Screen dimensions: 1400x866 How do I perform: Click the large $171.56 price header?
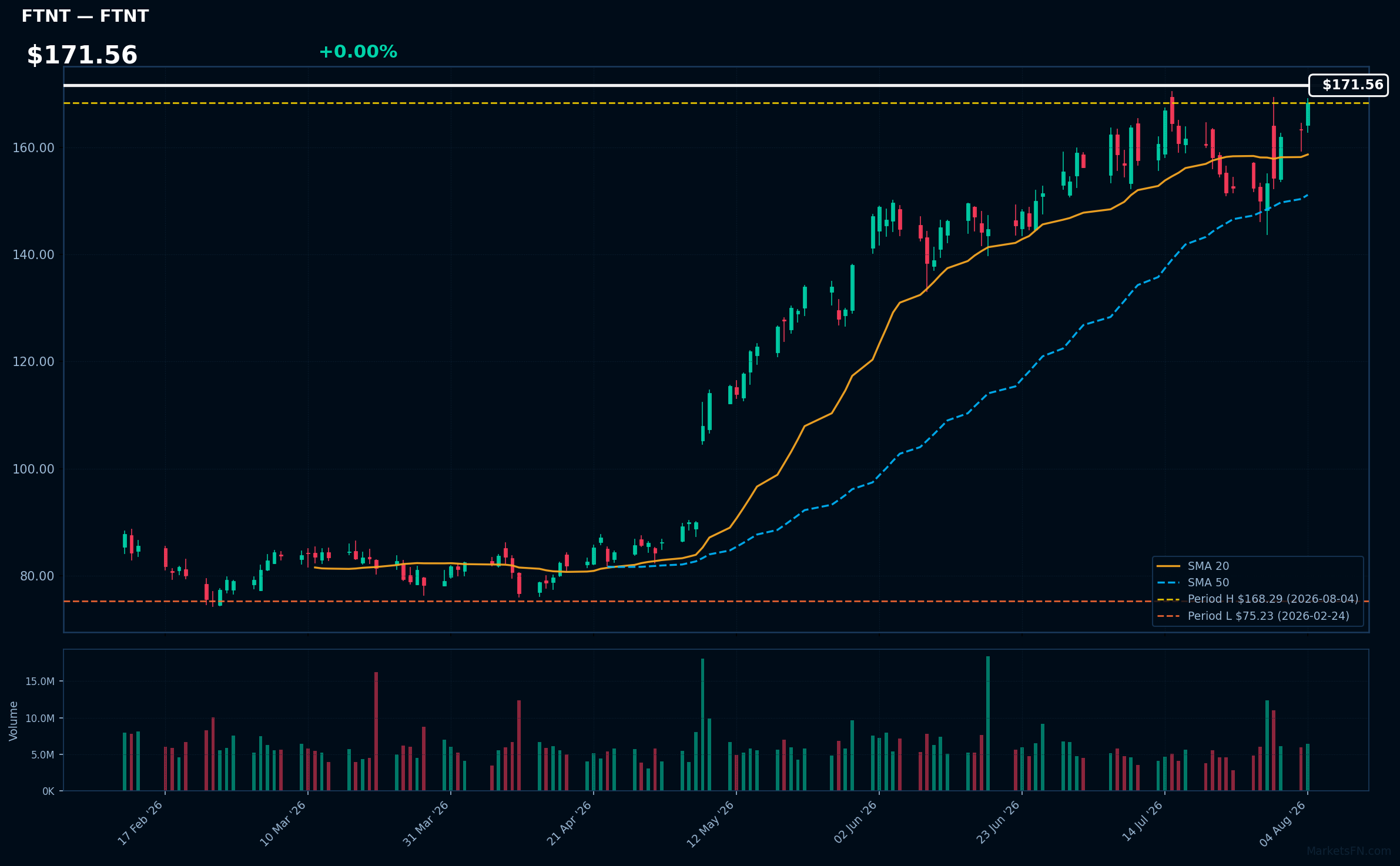pos(82,55)
